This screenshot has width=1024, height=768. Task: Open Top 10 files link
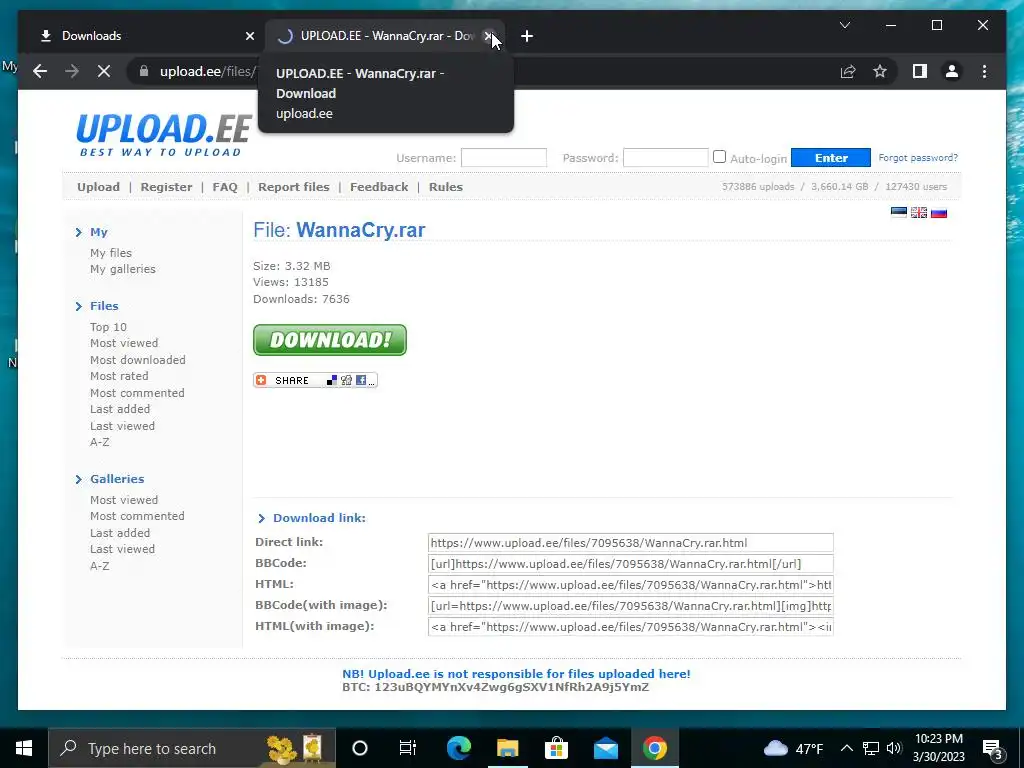pyautogui.click(x=108, y=327)
